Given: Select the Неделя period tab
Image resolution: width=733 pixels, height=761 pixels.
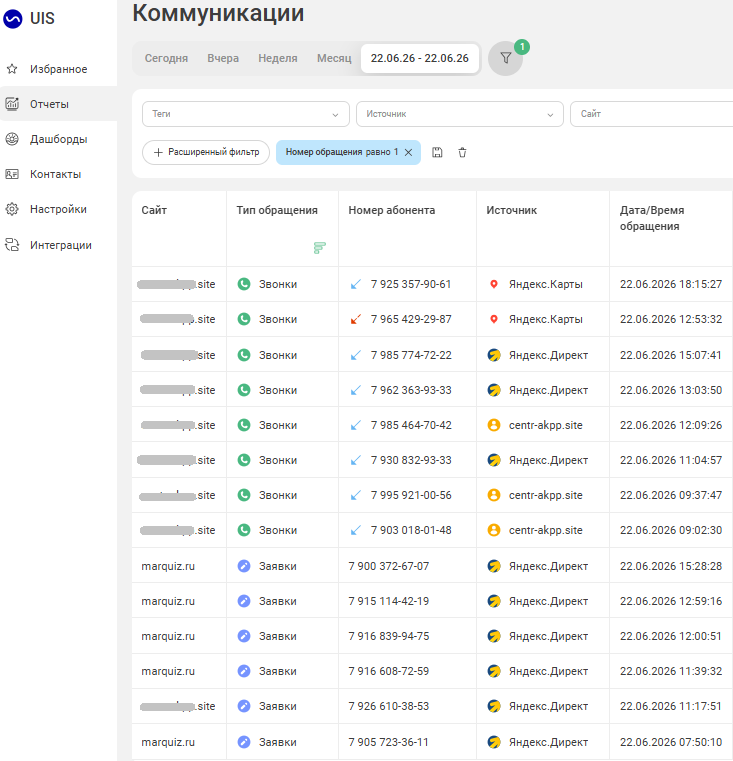Looking at the screenshot, I should tap(278, 58).
